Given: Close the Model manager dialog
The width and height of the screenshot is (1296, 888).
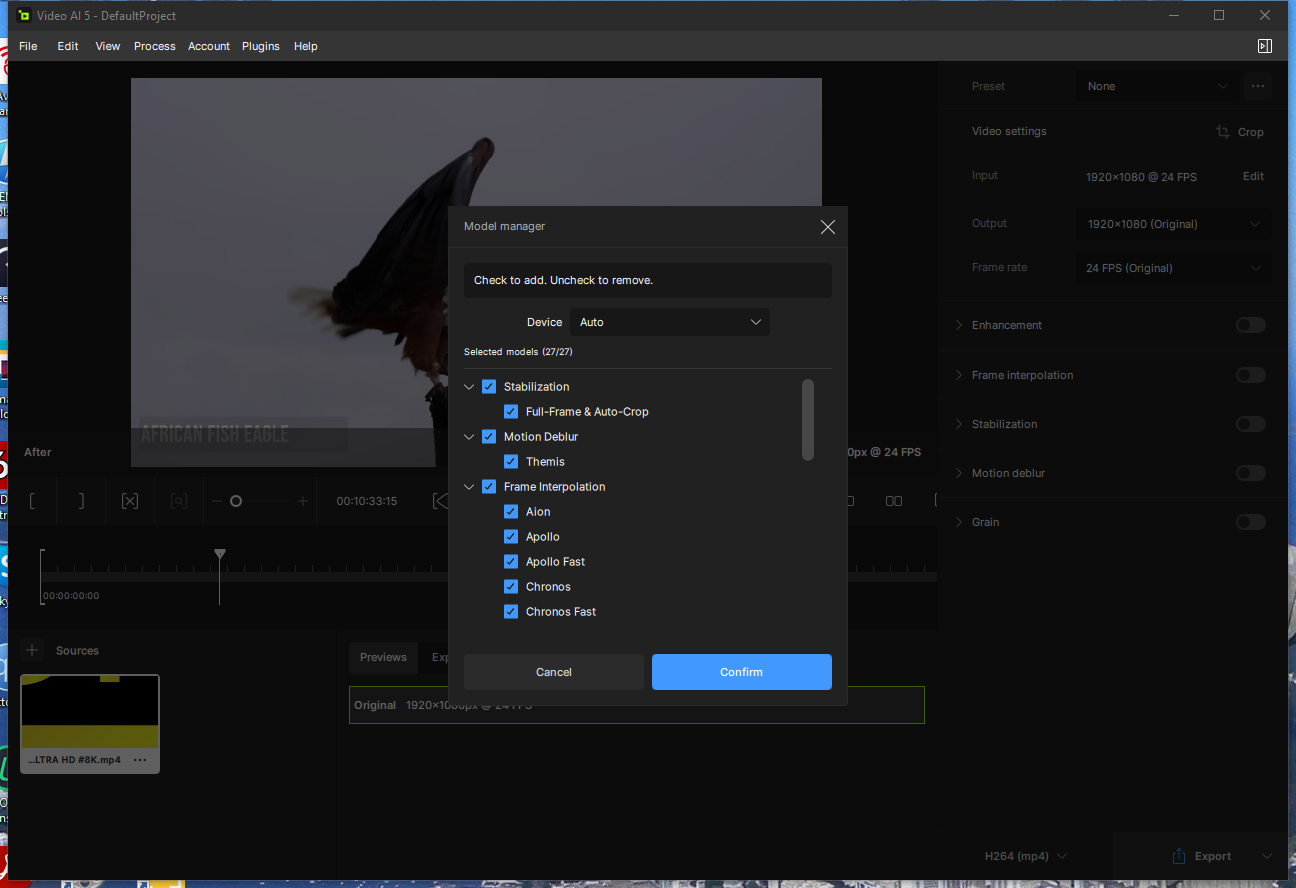Looking at the screenshot, I should point(827,227).
